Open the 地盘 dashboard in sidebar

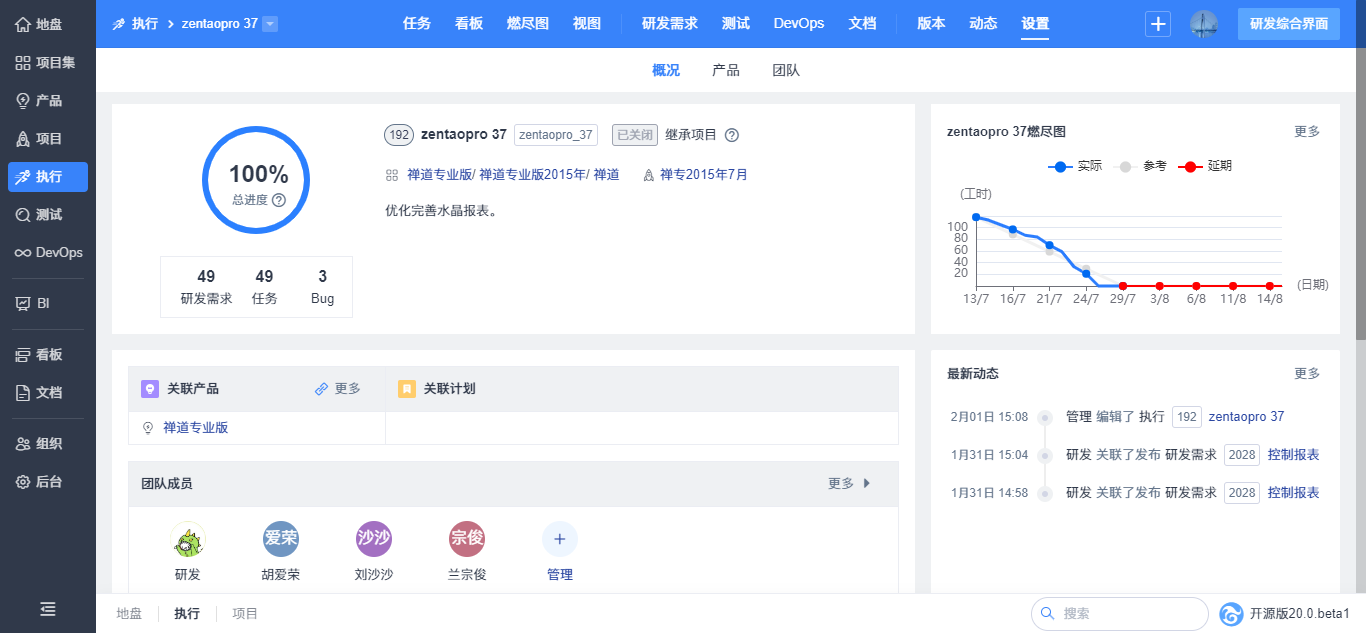pos(48,24)
